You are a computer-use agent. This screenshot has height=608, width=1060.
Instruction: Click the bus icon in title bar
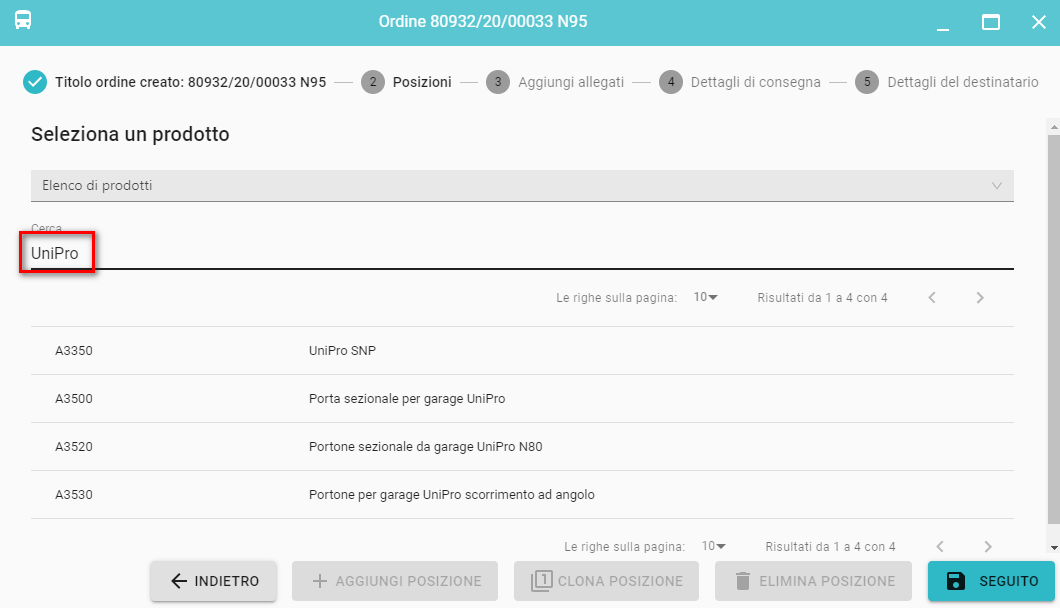pos(22,21)
